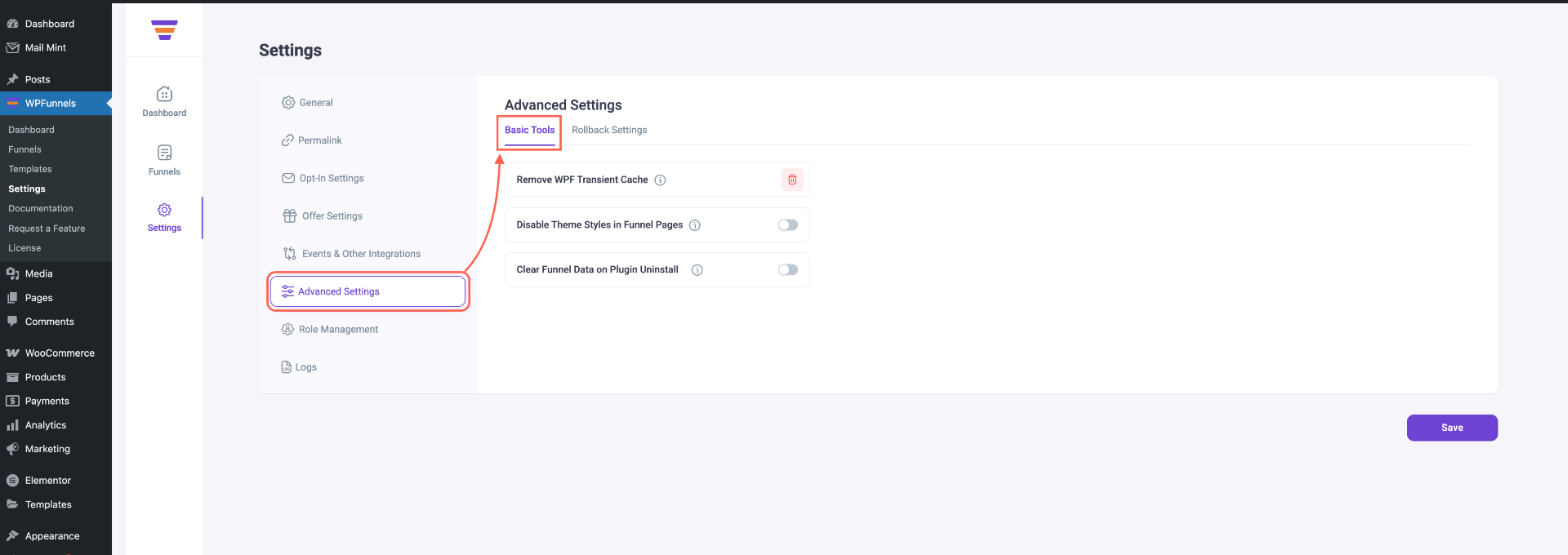
Task: Click the WooCommerce icon in WordPress menu
Action: tap(12, 353)
